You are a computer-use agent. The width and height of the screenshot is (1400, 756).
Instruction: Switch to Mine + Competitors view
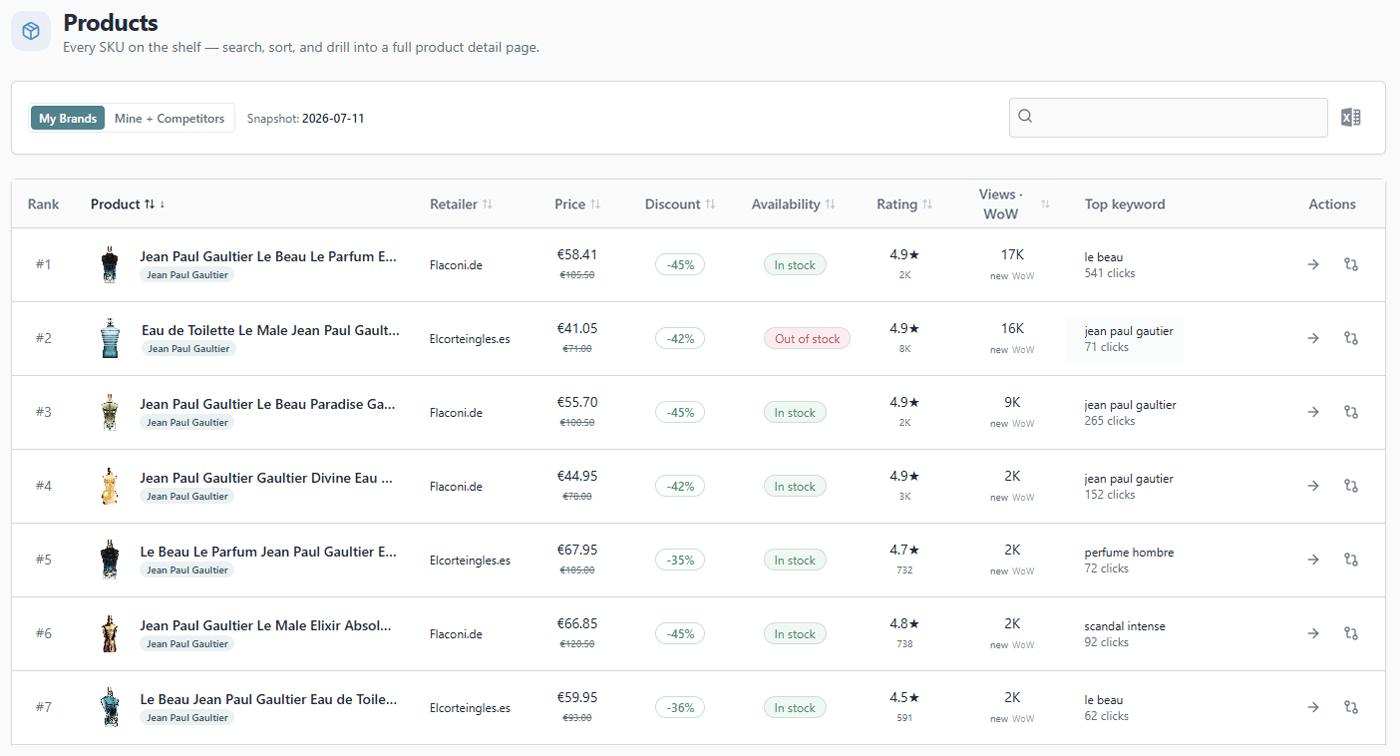tap(169, 118)
